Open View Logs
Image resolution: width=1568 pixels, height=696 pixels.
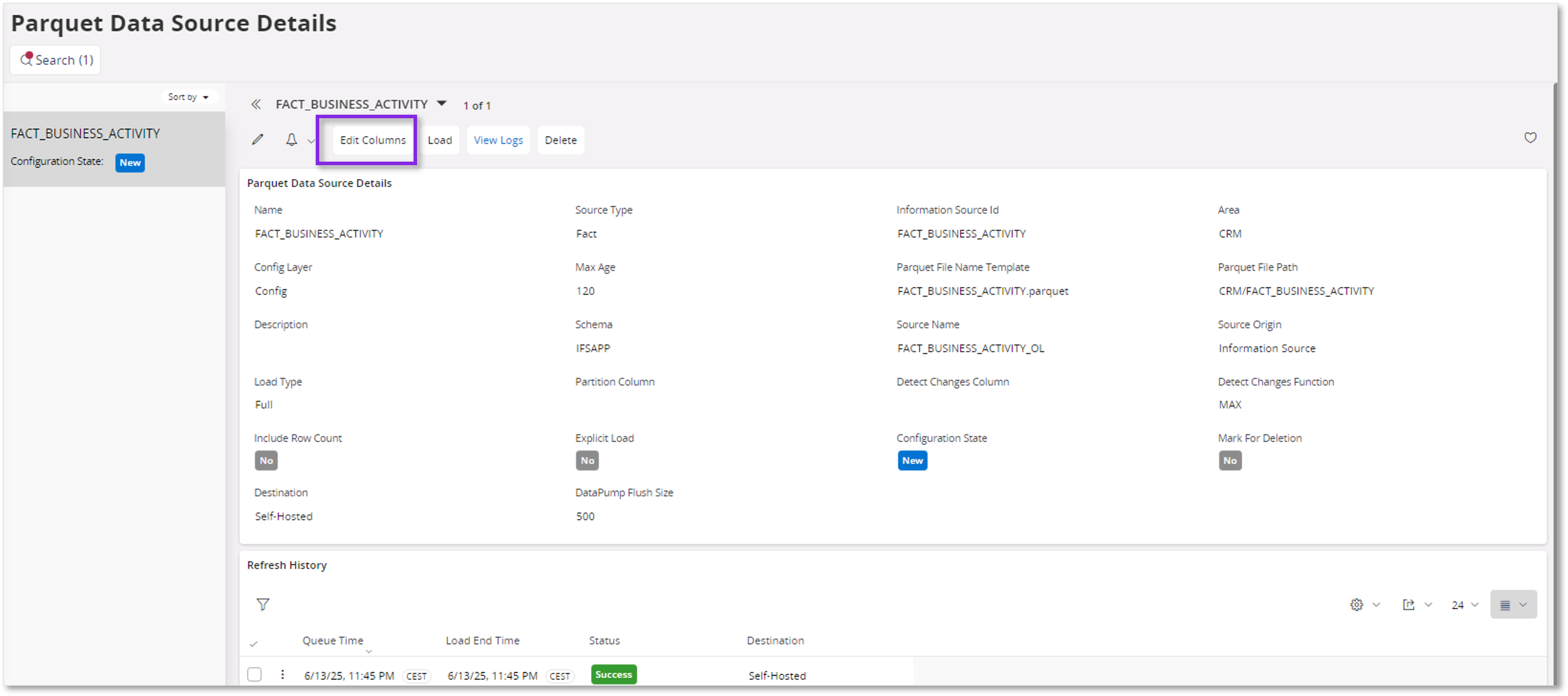[x=498, y=139]
